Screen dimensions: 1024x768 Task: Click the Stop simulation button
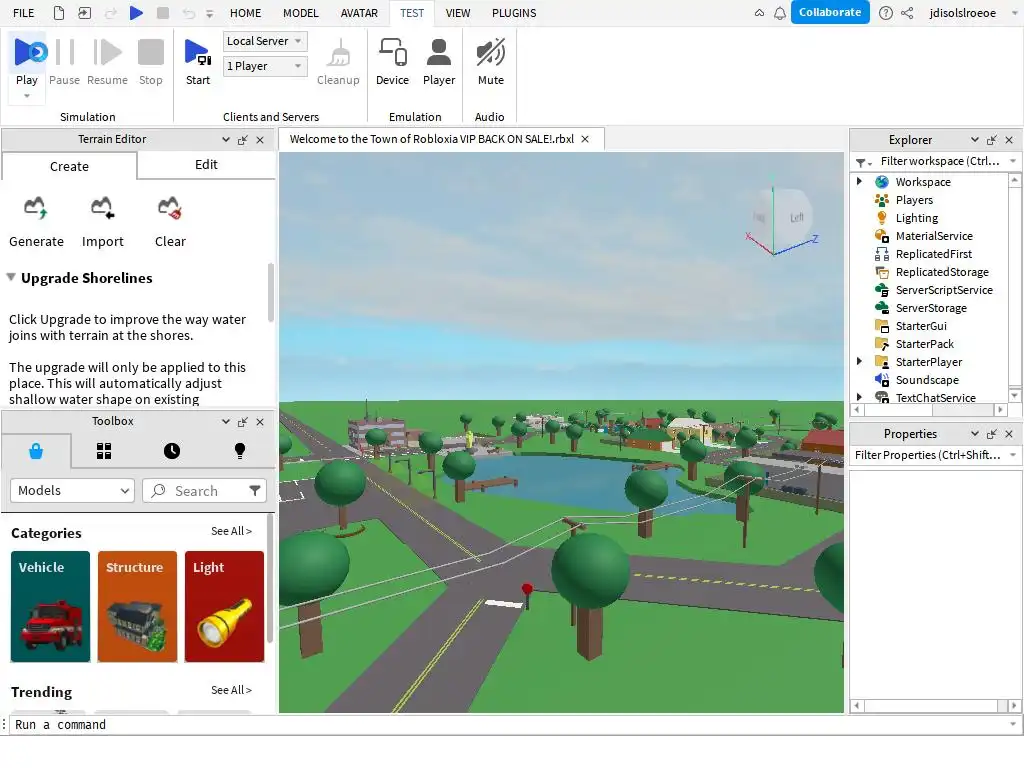point(151,62)
